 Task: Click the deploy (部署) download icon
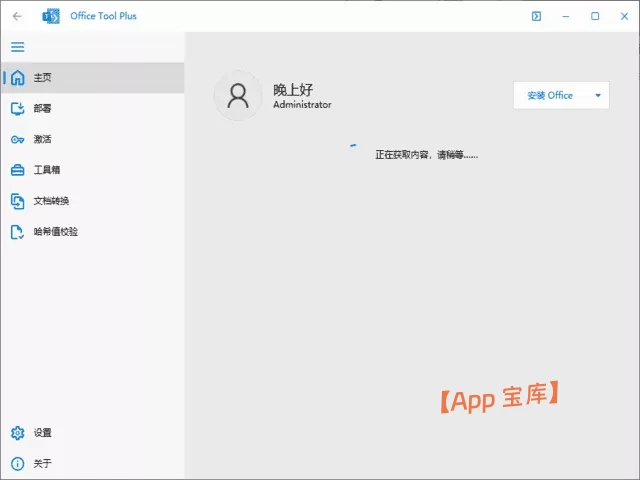tap(18, 109)
